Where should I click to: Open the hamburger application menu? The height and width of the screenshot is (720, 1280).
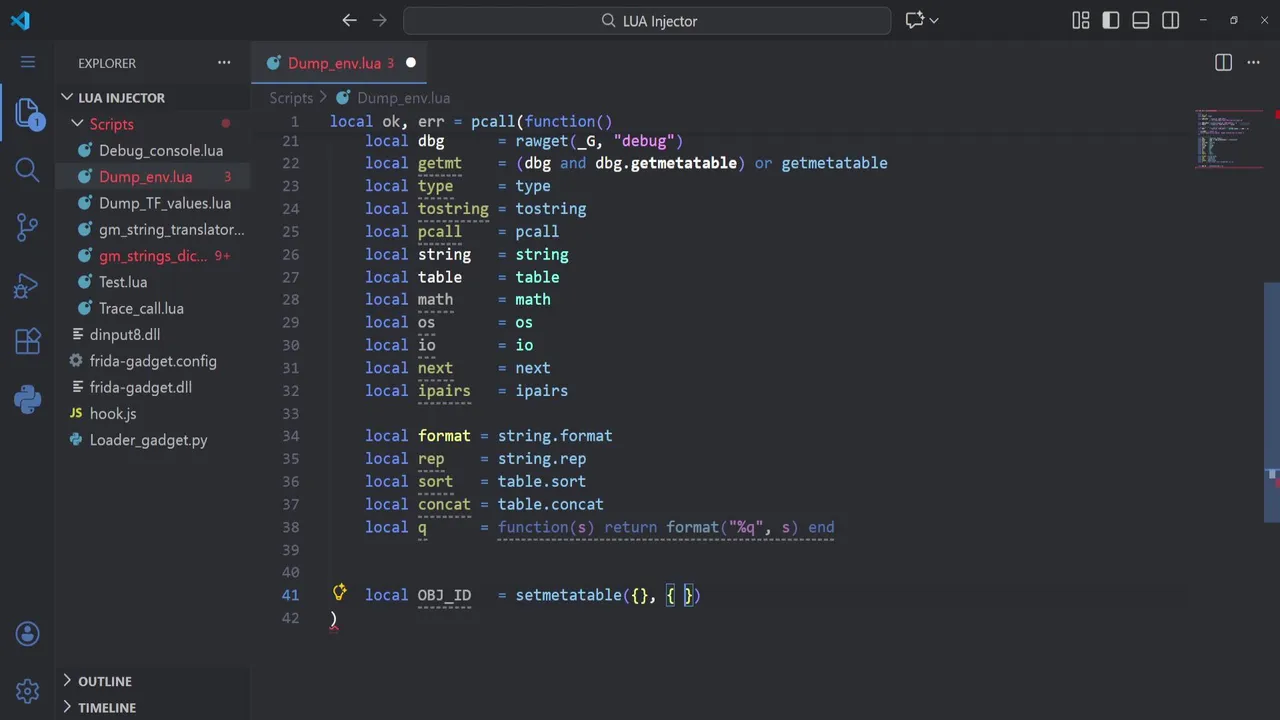(x=28, y=62)
